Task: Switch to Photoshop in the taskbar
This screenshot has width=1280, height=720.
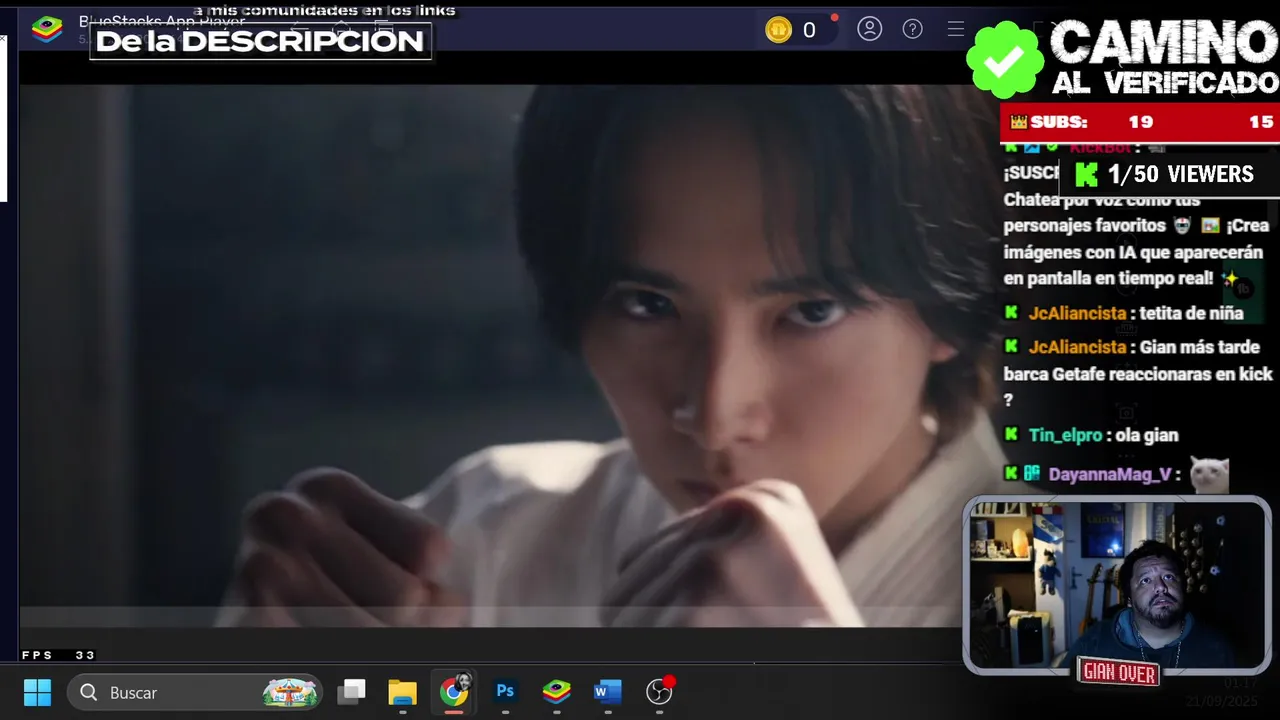Action: [505, 692]
